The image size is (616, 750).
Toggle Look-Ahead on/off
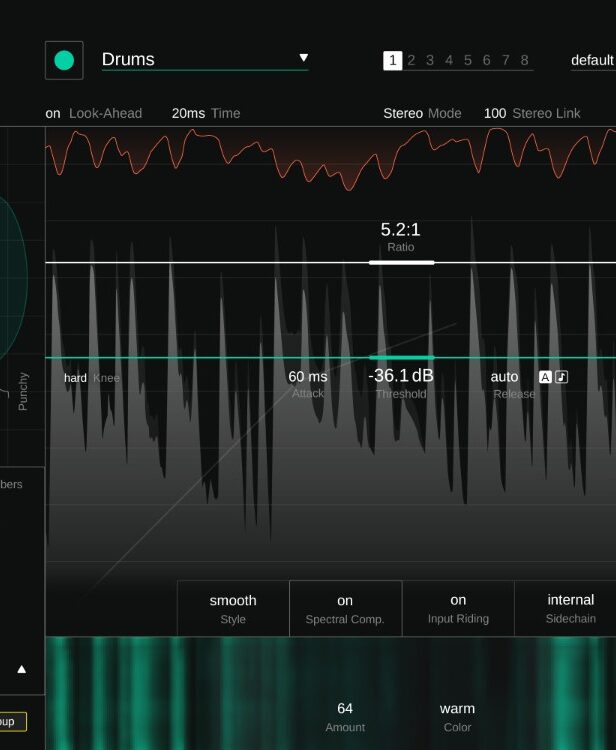pos(53,113)
